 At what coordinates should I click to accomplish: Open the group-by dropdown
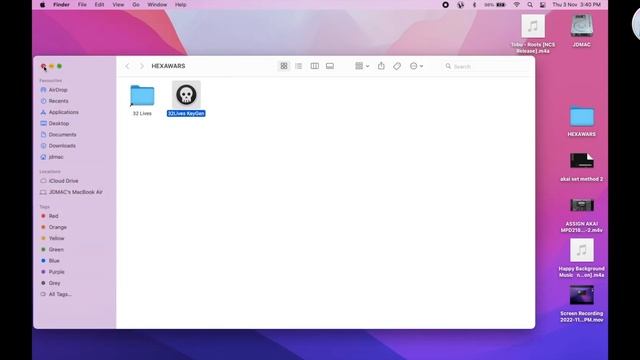click(x=362, y=66)
